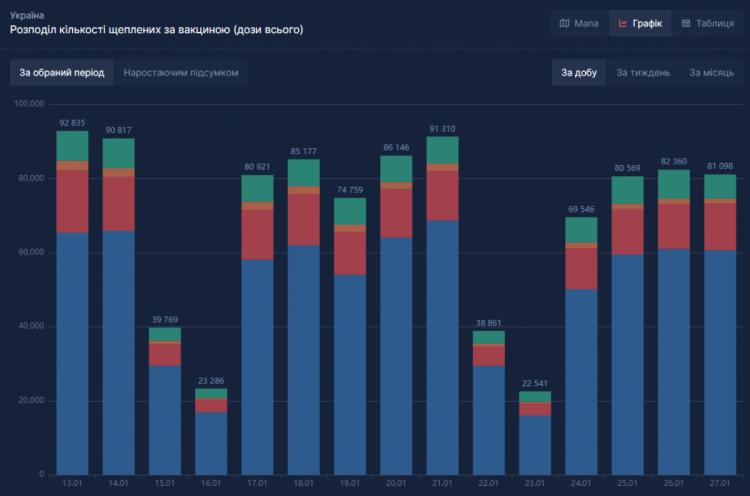Click the green segment of 17.01 bar
Image resolution: width=750 pixels, height=496 pixels.
[257, 189]
